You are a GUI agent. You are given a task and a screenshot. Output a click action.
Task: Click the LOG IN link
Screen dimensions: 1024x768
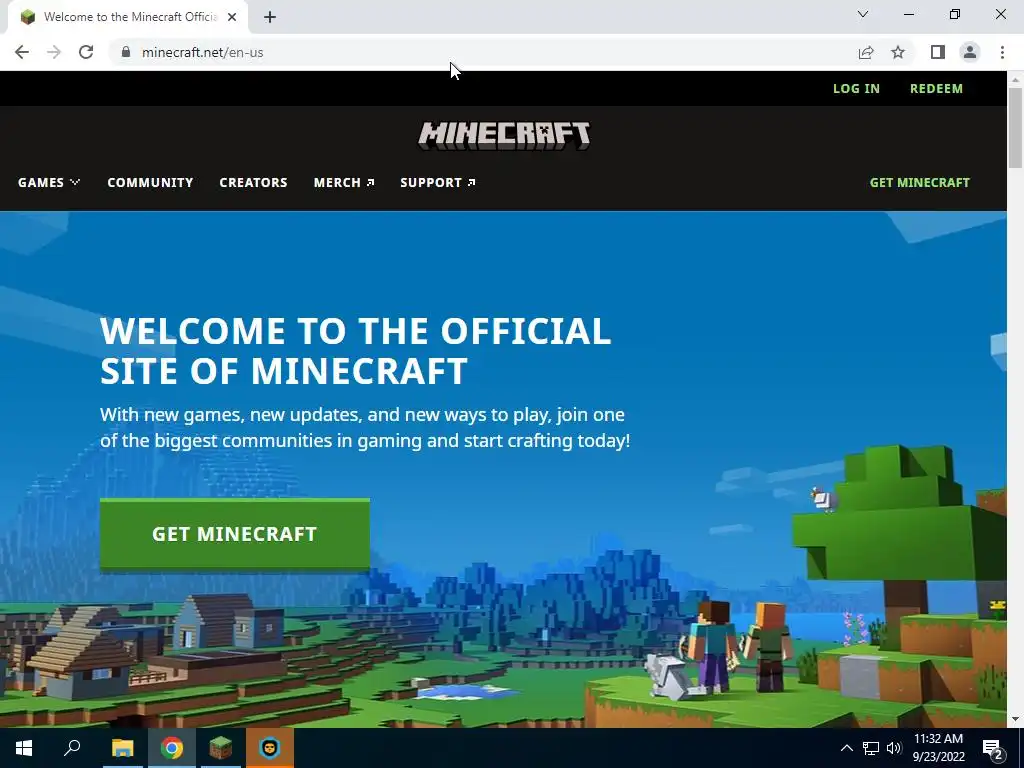click(856, 89)
